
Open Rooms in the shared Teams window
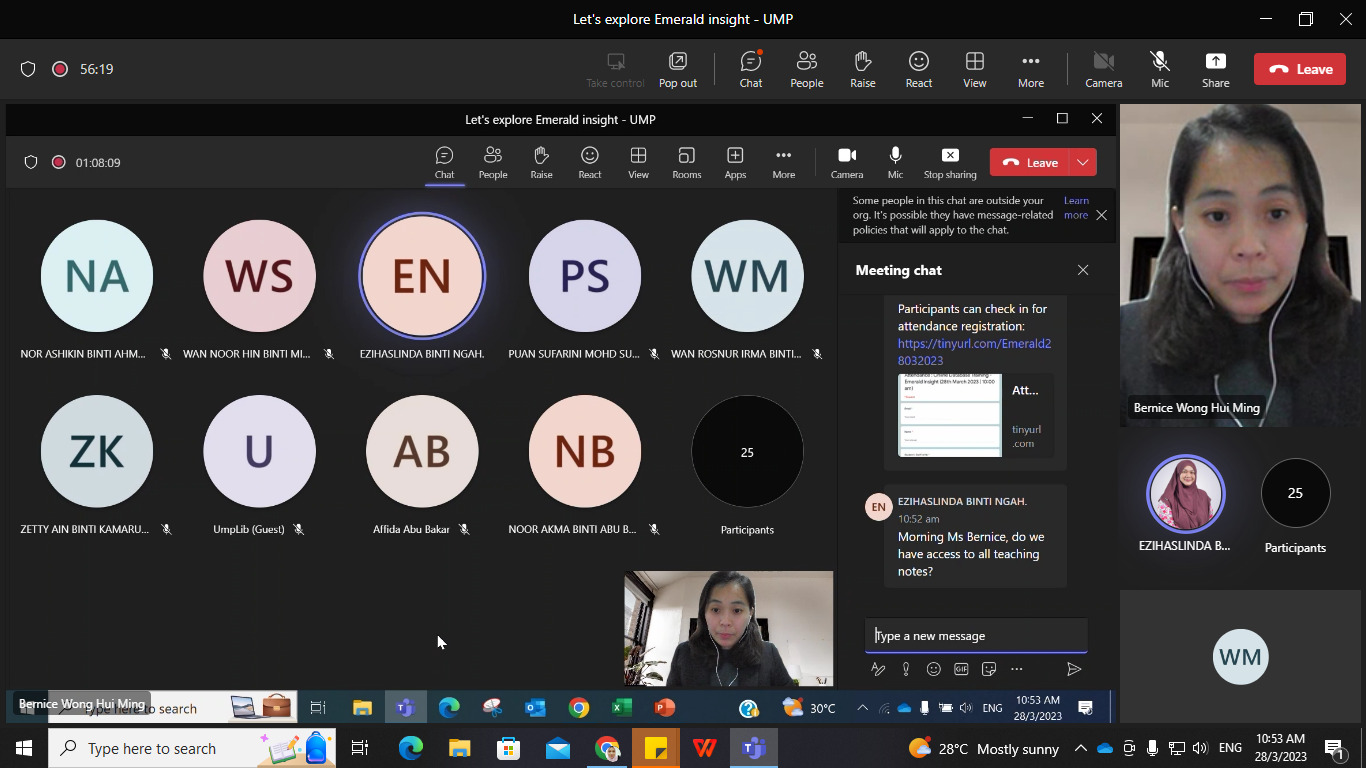(x=687, y=162)
